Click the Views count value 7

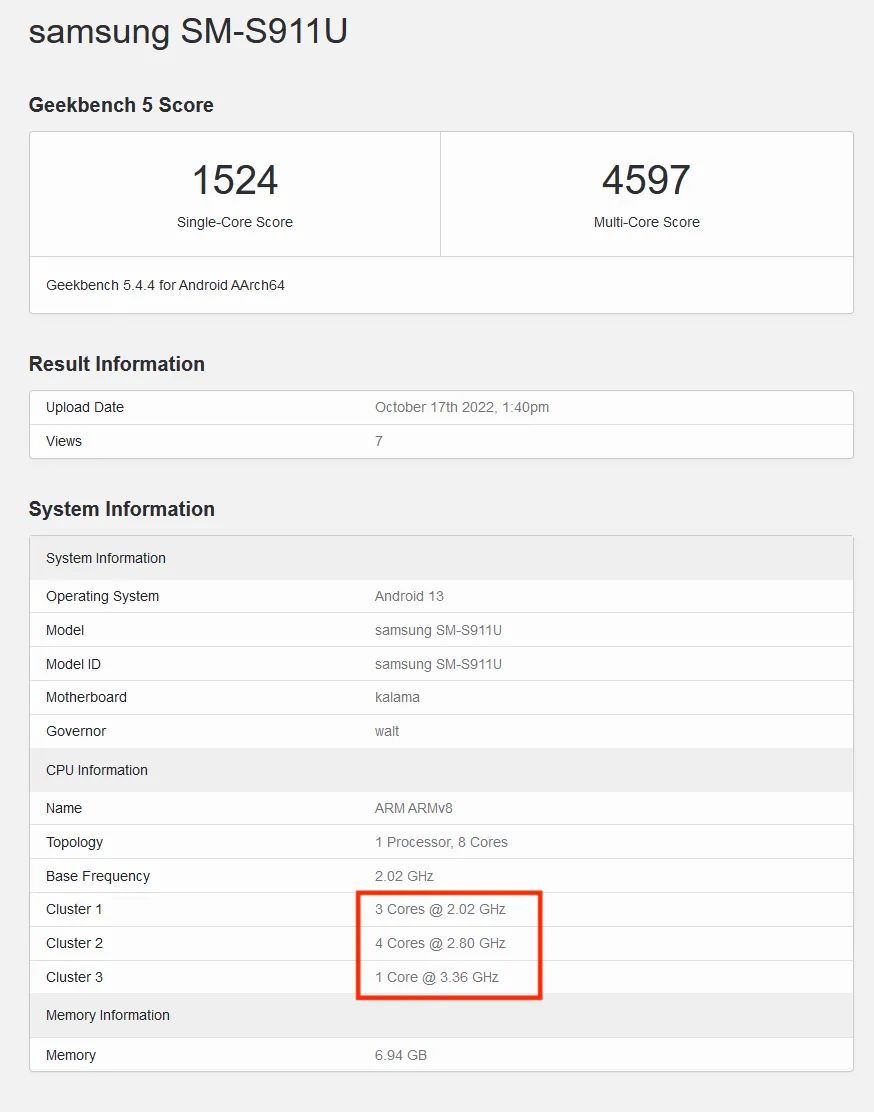[379, 441]
